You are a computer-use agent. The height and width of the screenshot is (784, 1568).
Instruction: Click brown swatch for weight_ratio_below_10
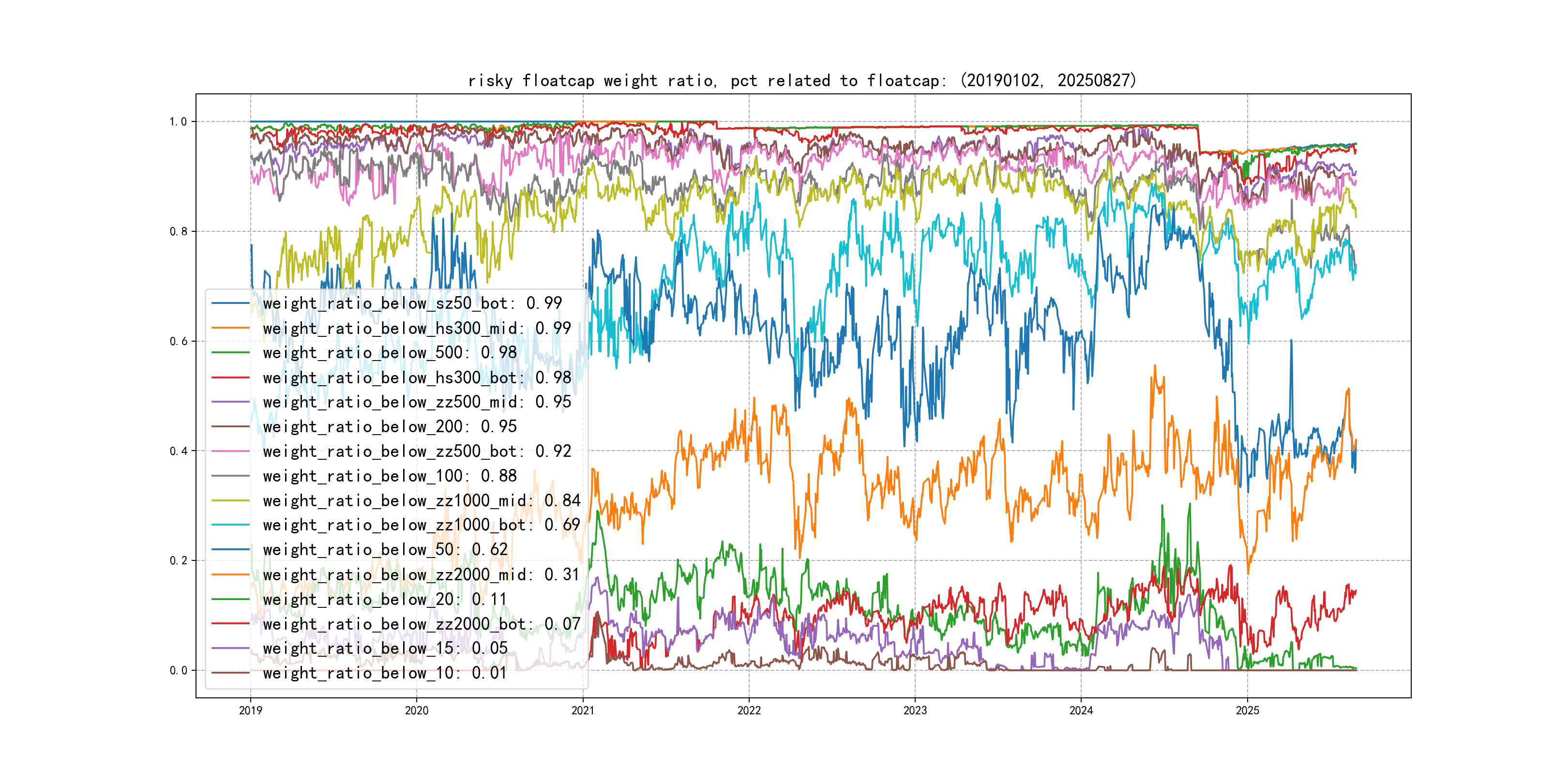tap(230, 673)
